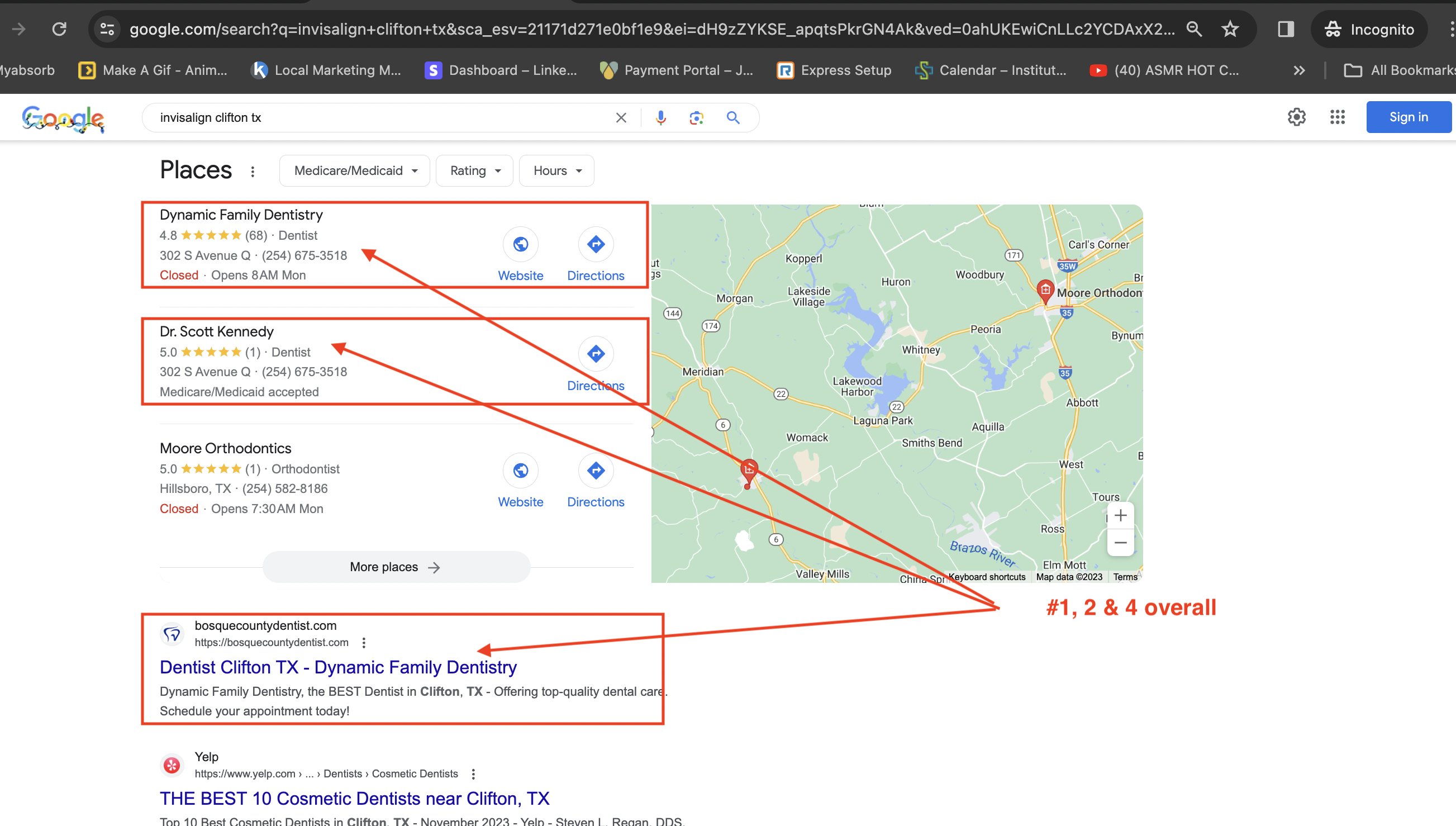Open options for bosquecountydentist.com result
The height and width of the screenshot is (826, 1456).
[364, 643]
